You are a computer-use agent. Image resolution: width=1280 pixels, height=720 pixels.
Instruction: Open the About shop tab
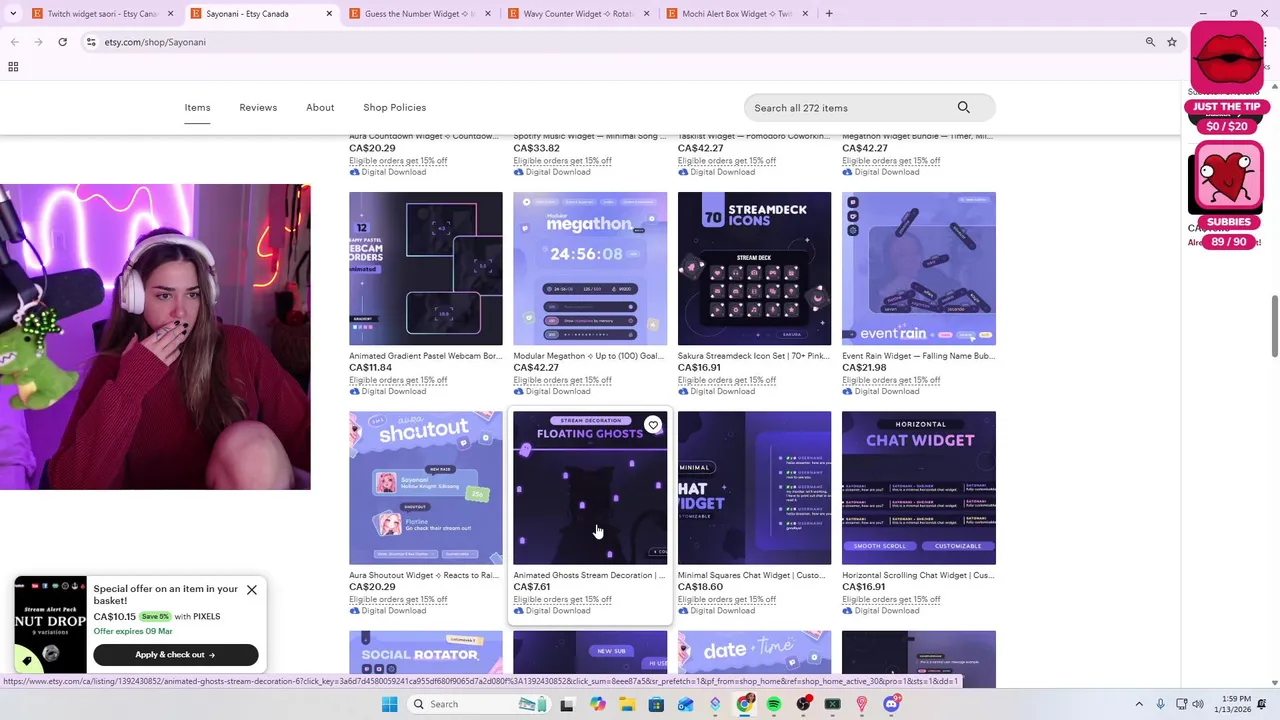[320, 107]
